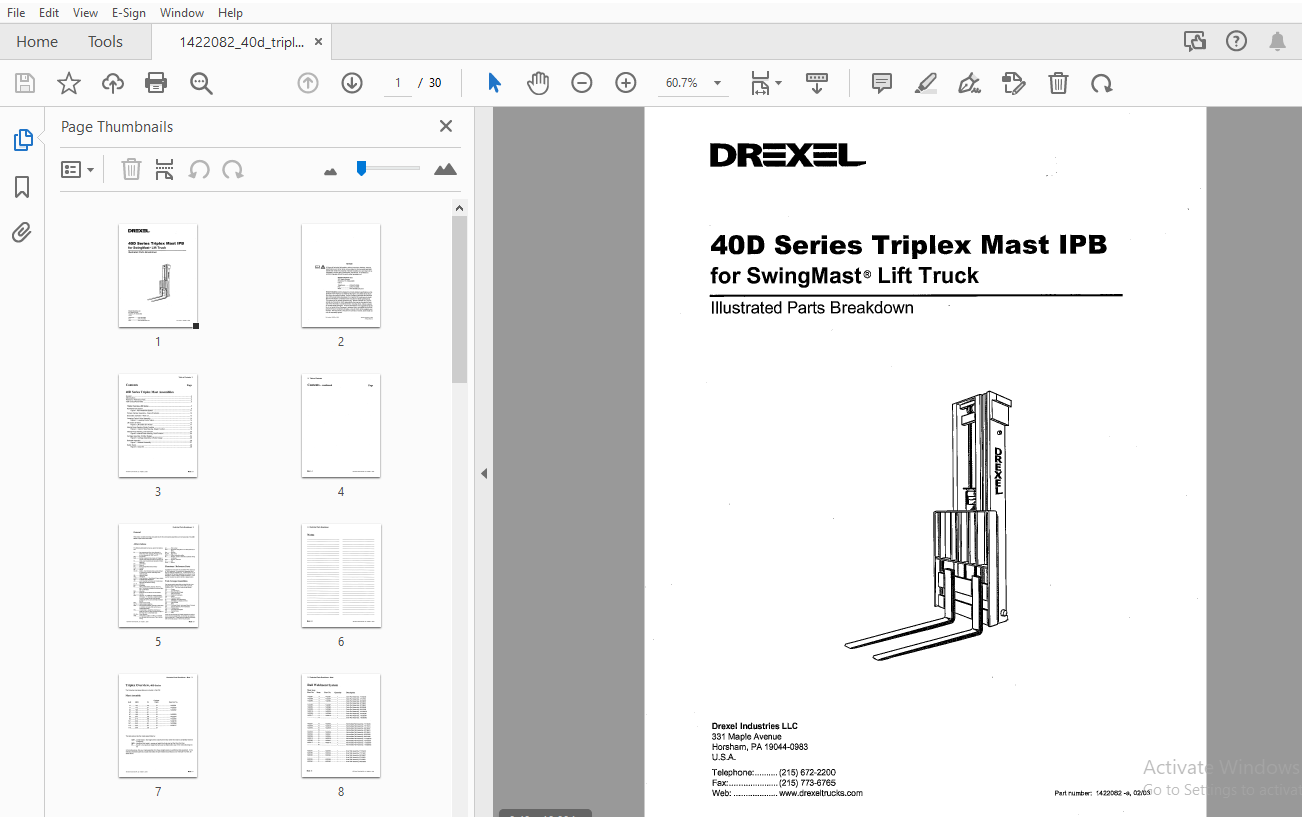Select the page 6 thumbnail

tap(341, 576)
